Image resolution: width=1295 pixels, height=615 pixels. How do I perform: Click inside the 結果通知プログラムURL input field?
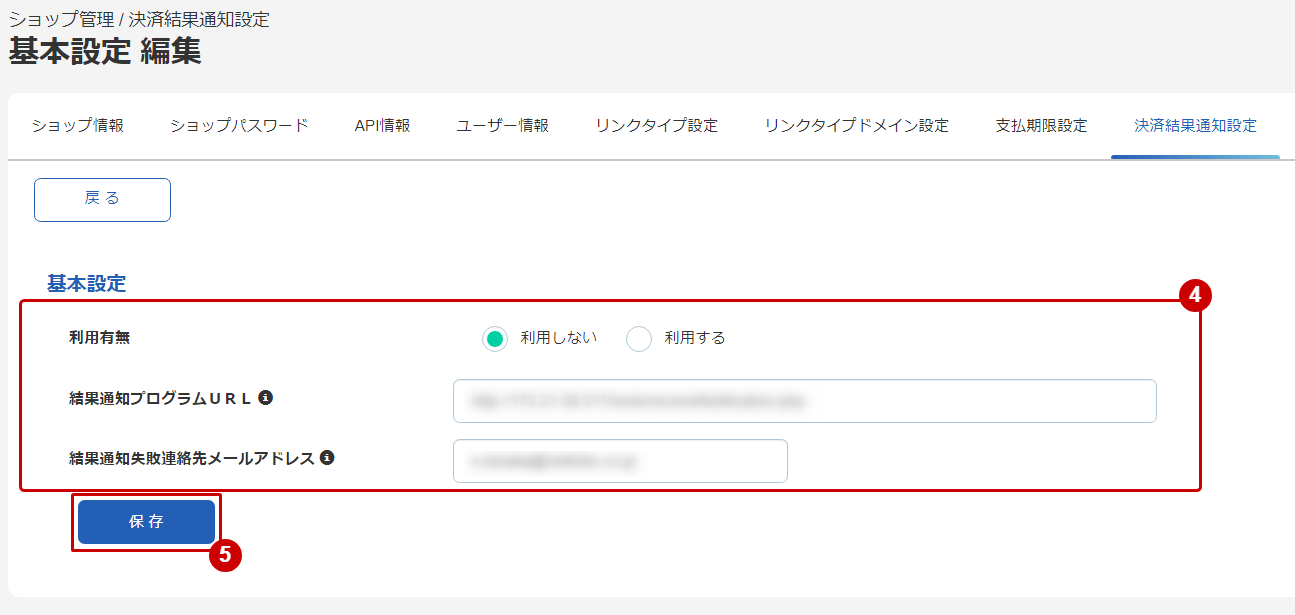[804, 400]
